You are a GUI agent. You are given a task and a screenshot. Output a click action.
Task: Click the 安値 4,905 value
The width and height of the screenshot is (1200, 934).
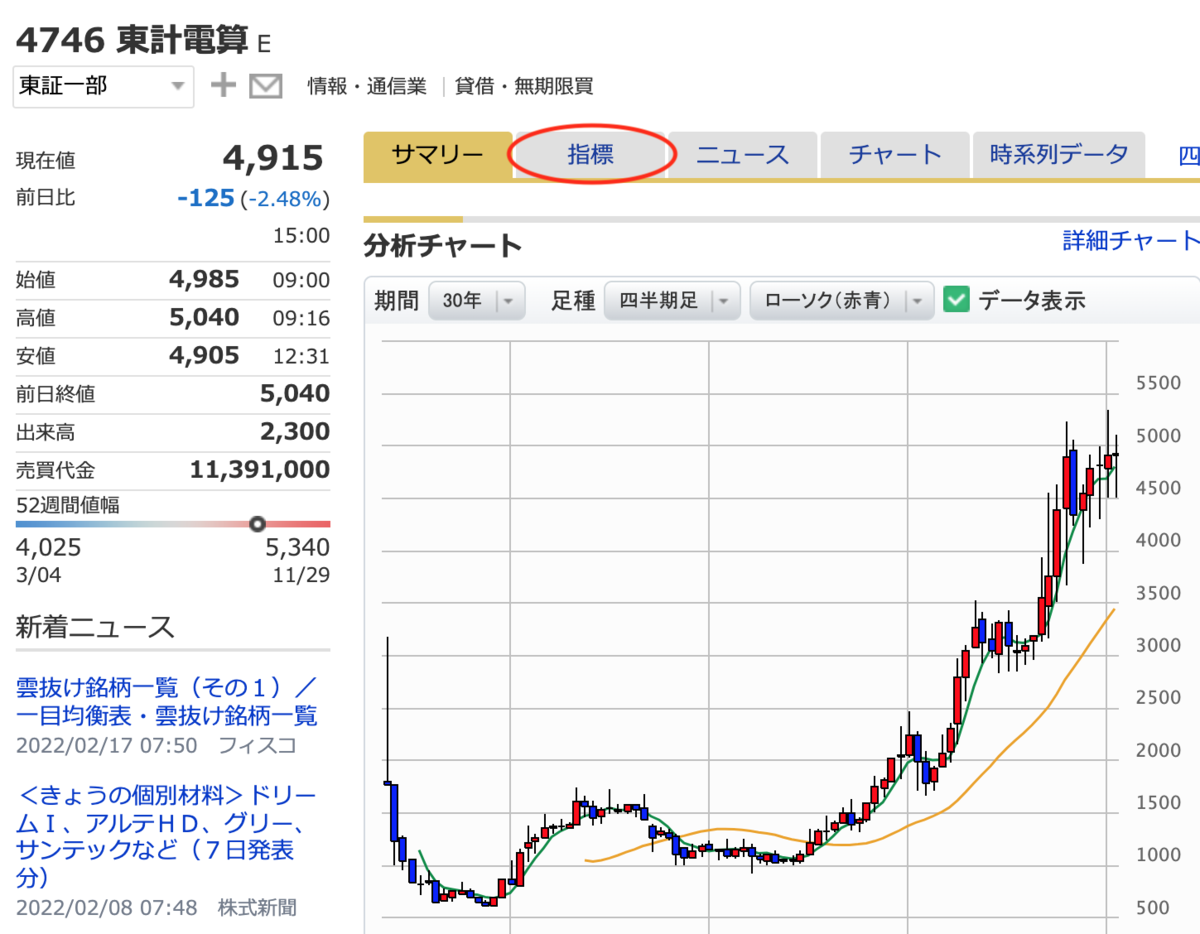coord(204,355)
